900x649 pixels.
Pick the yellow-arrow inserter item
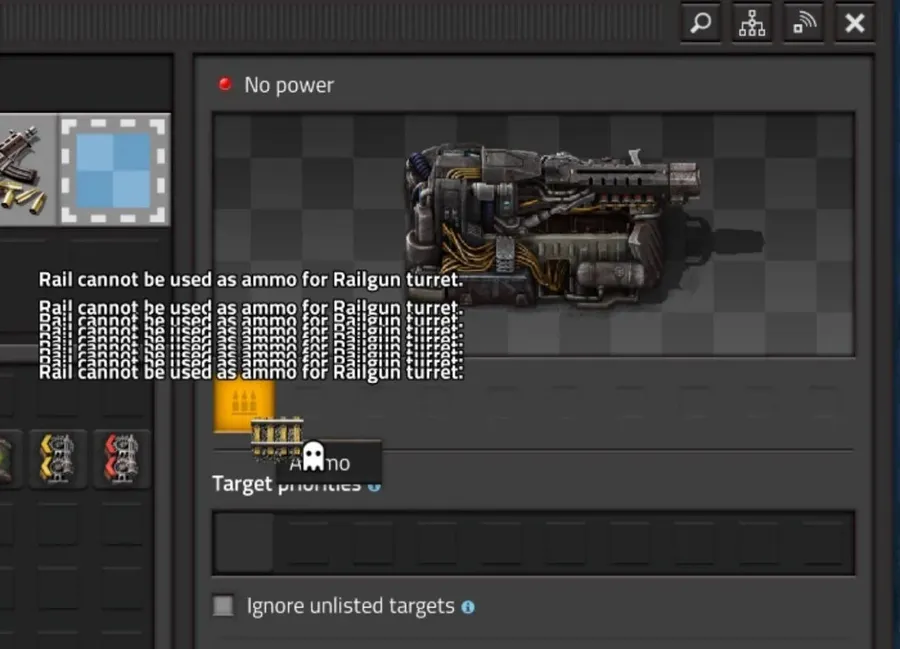tap(58, 458)
